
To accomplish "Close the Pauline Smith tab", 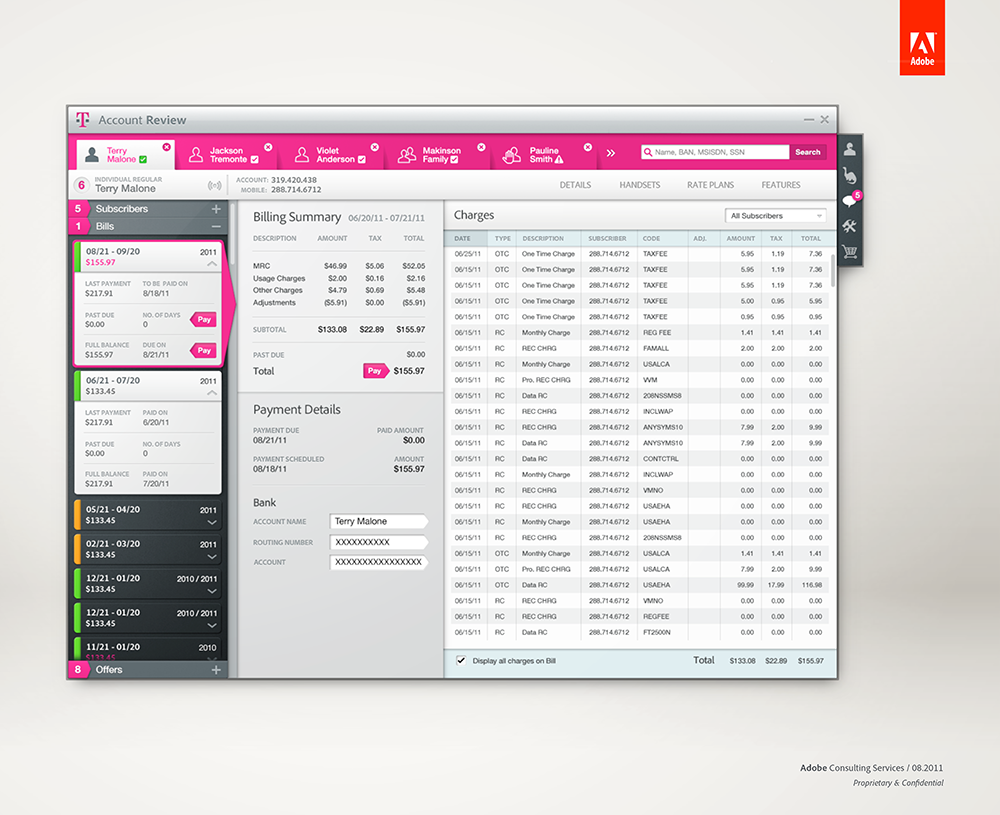I will (x=588, y=147).
